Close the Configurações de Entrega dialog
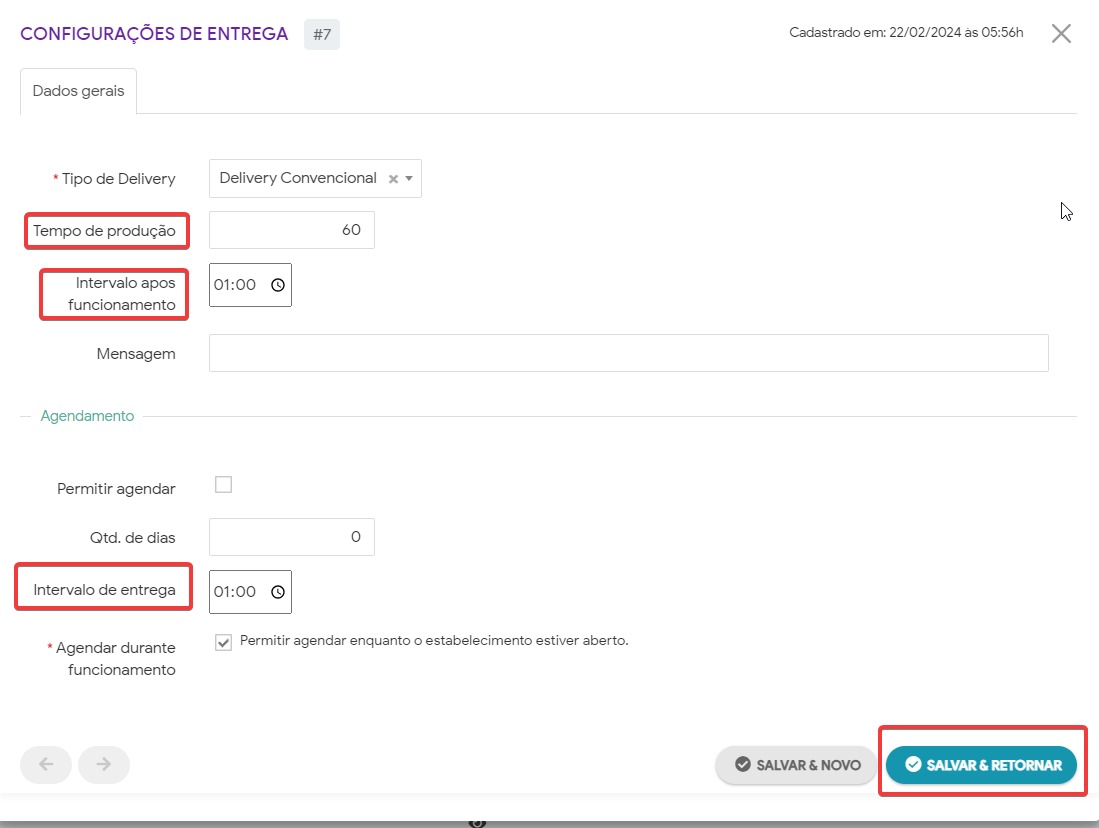 pyautogui.click(x=1061, y=33)
